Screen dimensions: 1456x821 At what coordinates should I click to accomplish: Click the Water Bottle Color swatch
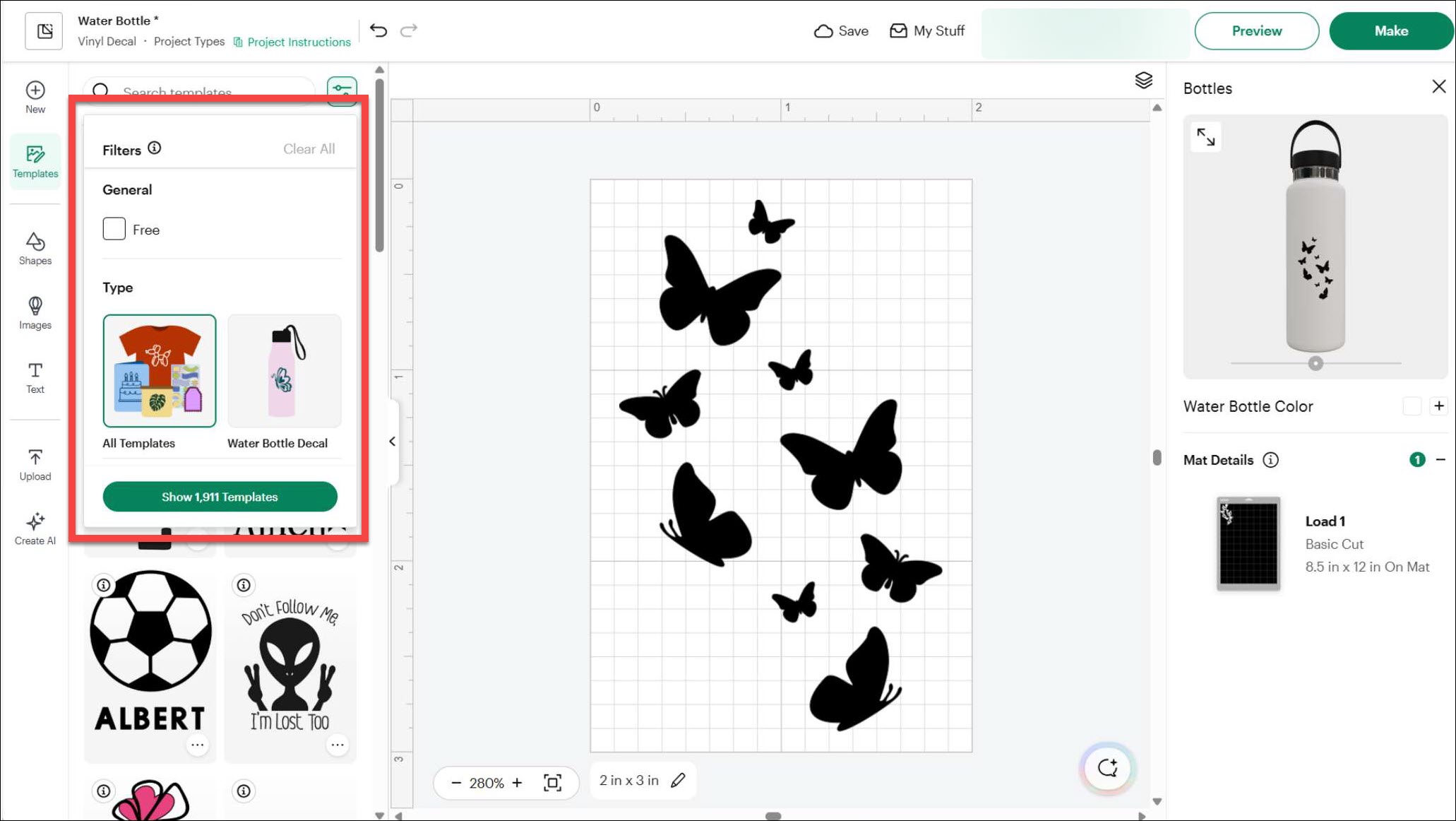coord(1412,406)
